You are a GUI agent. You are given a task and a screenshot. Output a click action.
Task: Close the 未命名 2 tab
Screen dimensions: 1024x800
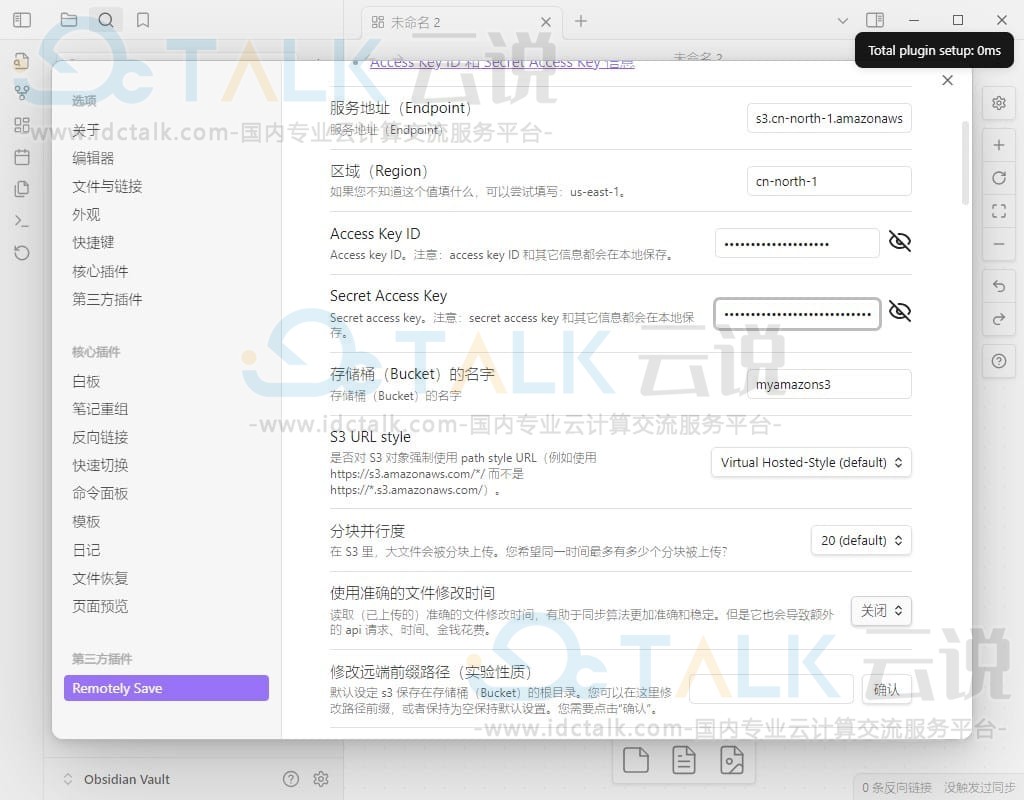tap(546, 22)
